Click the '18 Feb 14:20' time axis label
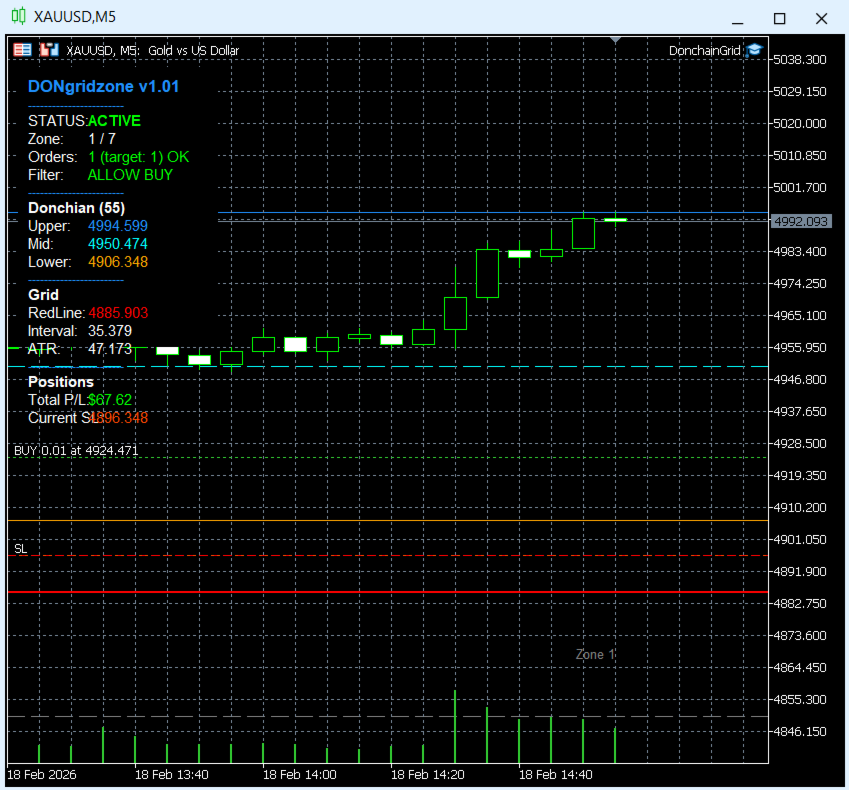 point(428,775)
